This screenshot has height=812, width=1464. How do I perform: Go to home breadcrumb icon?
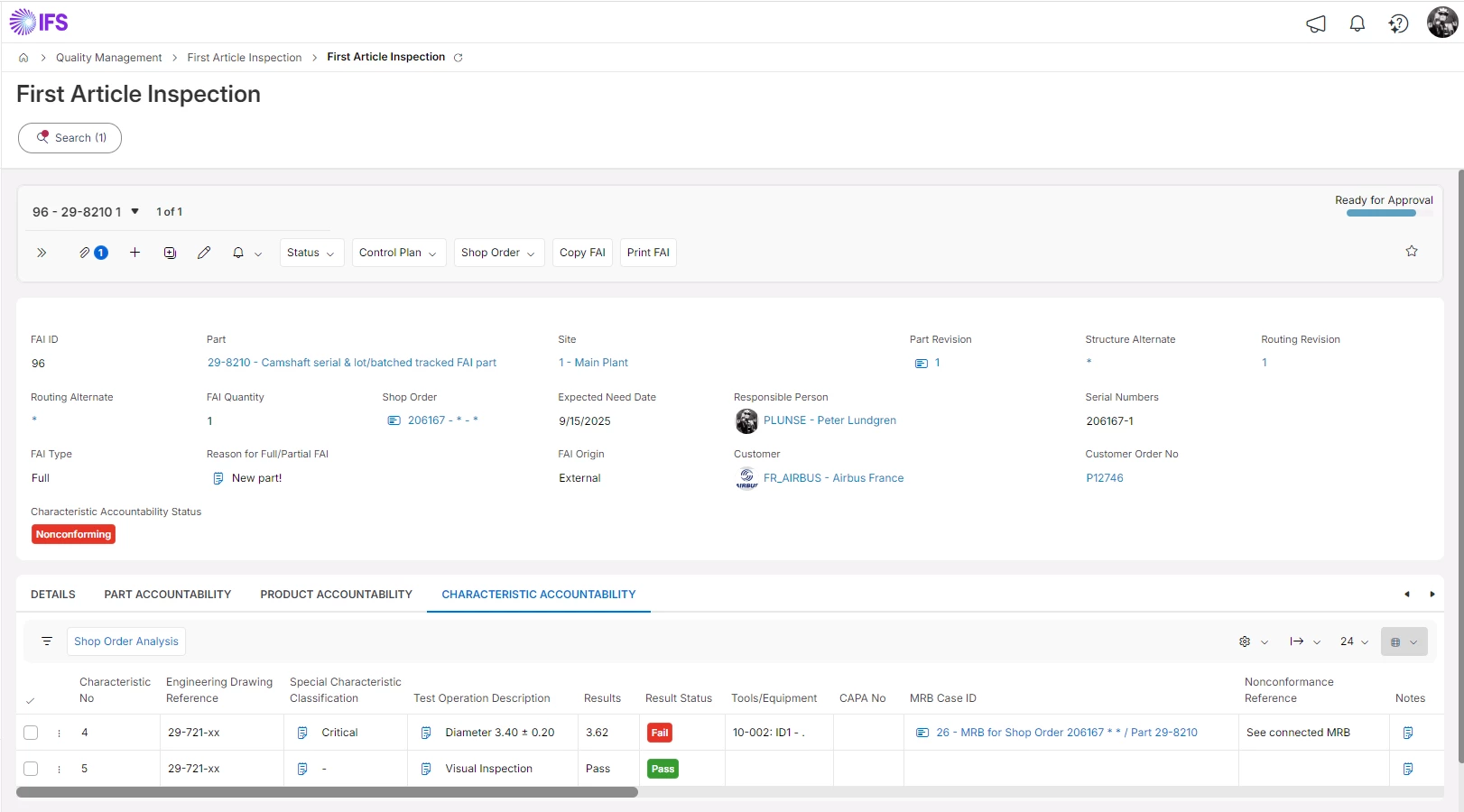[23, 58]
